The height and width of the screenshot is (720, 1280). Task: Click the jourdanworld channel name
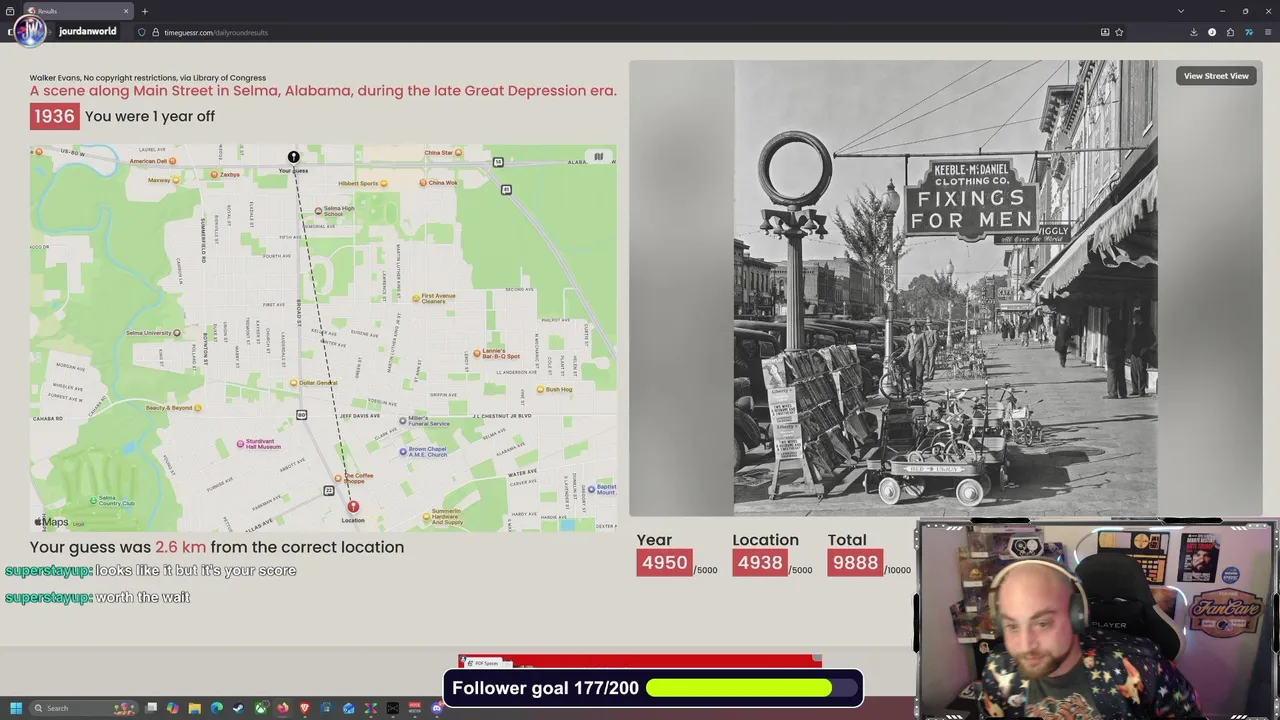pos(87,31)
